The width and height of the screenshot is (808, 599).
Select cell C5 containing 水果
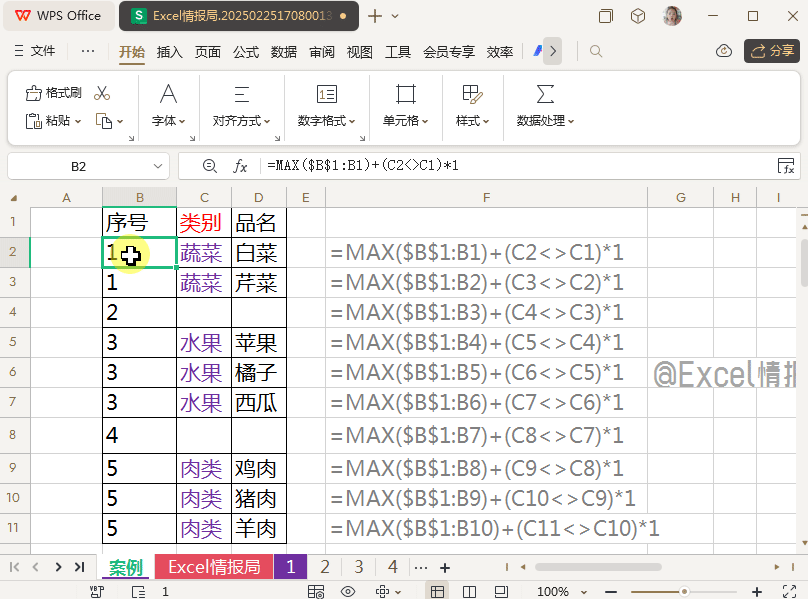tap(204, 343)
